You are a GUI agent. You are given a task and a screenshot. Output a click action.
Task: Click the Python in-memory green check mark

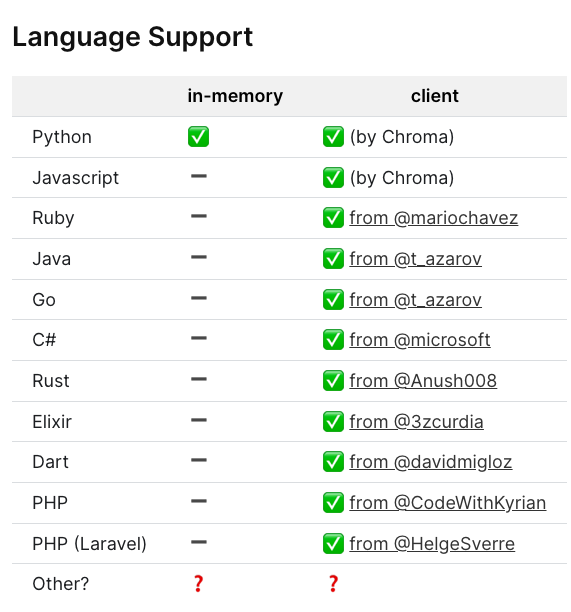198,137
